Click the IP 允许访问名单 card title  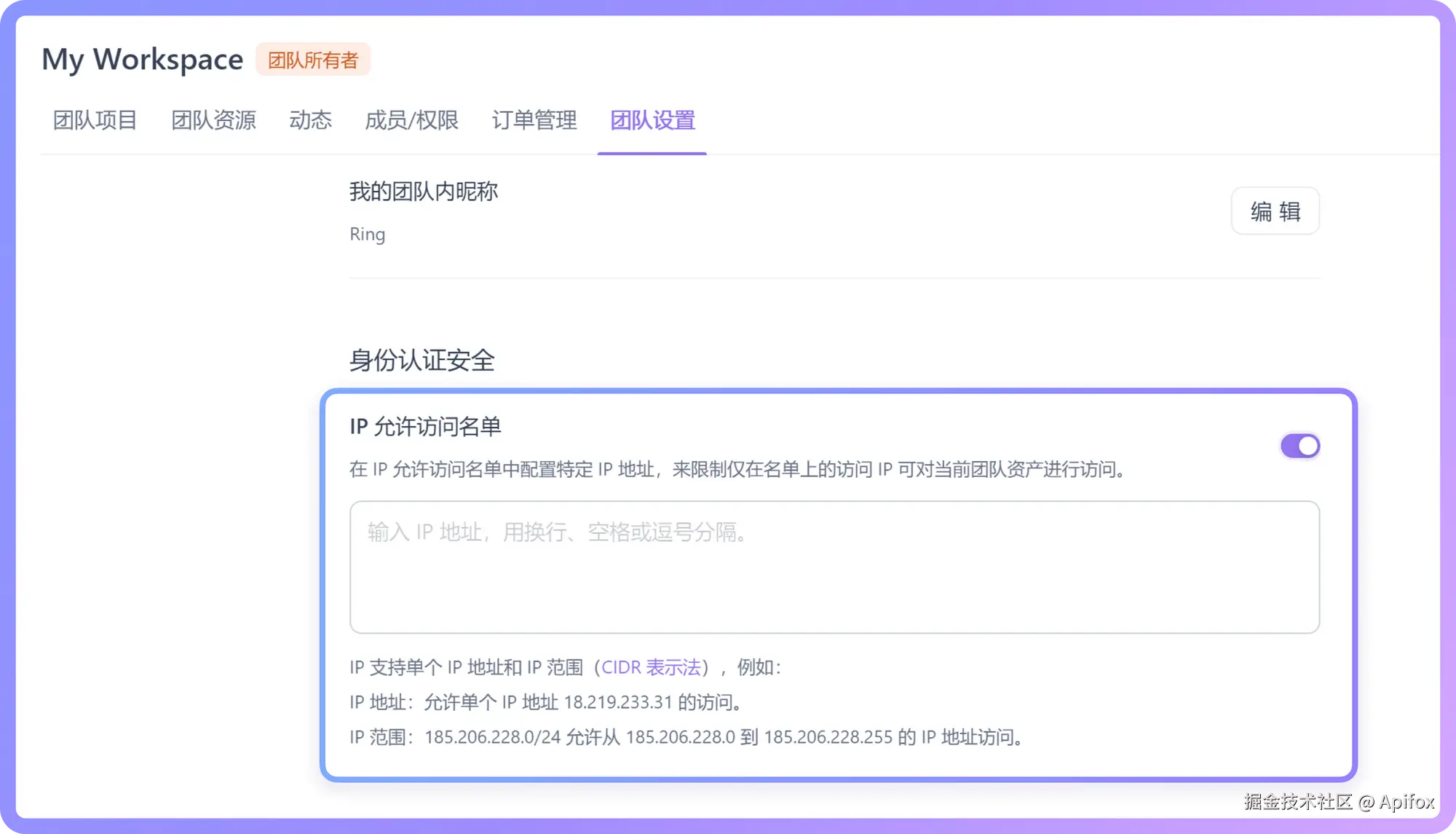[425, 427]
